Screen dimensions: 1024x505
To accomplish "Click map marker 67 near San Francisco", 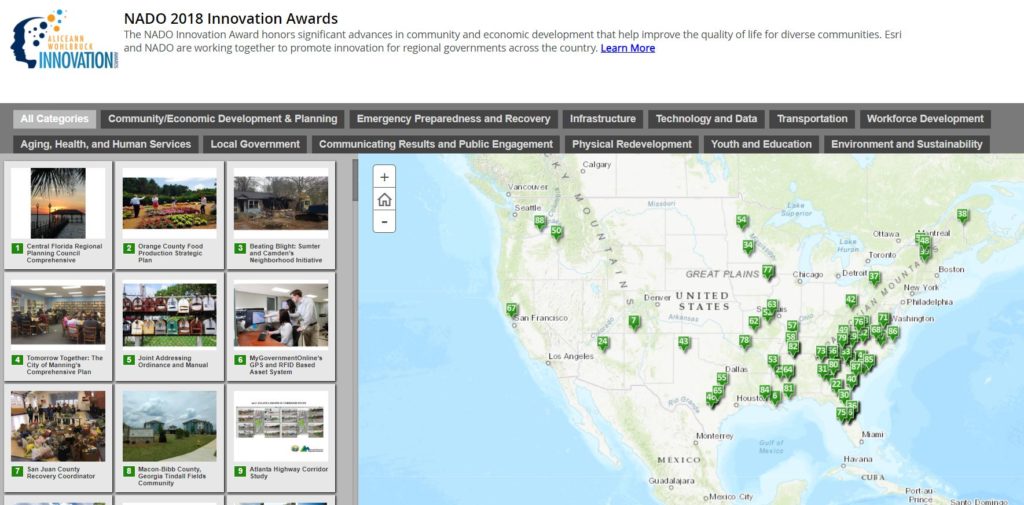I will [x=511, y=309].
